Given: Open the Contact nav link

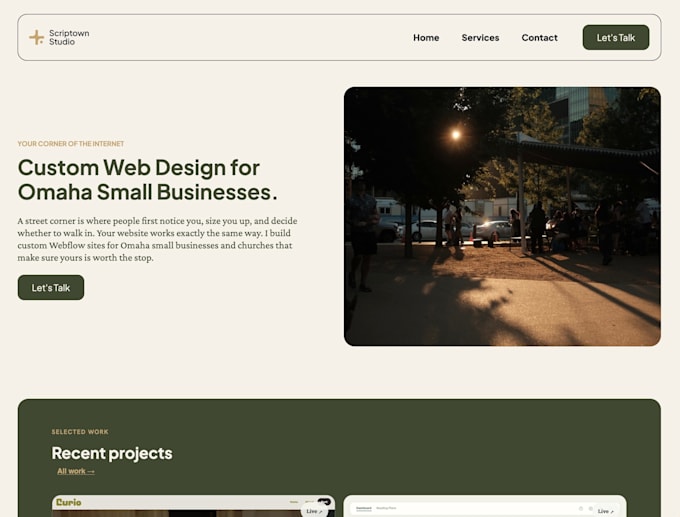Looking at the screenshot, I should [x=539, y=38].
